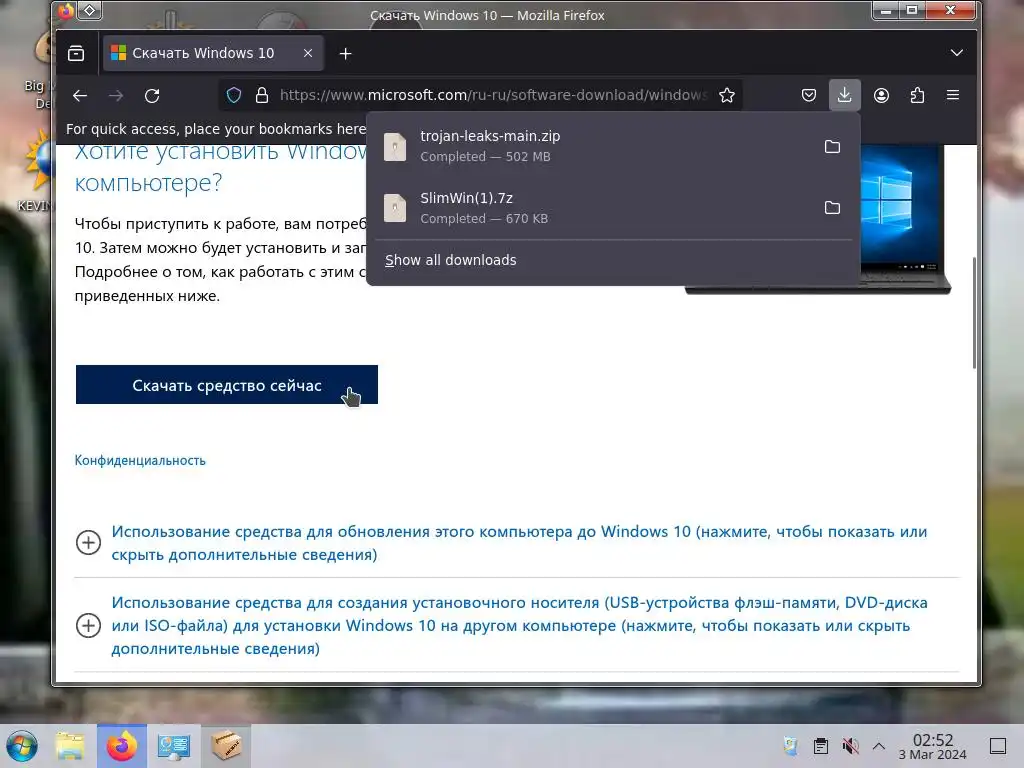Click the Windows laptop image
This screenshot has width=1024, height=768.
pyautogui.click(x=906, y=219)
